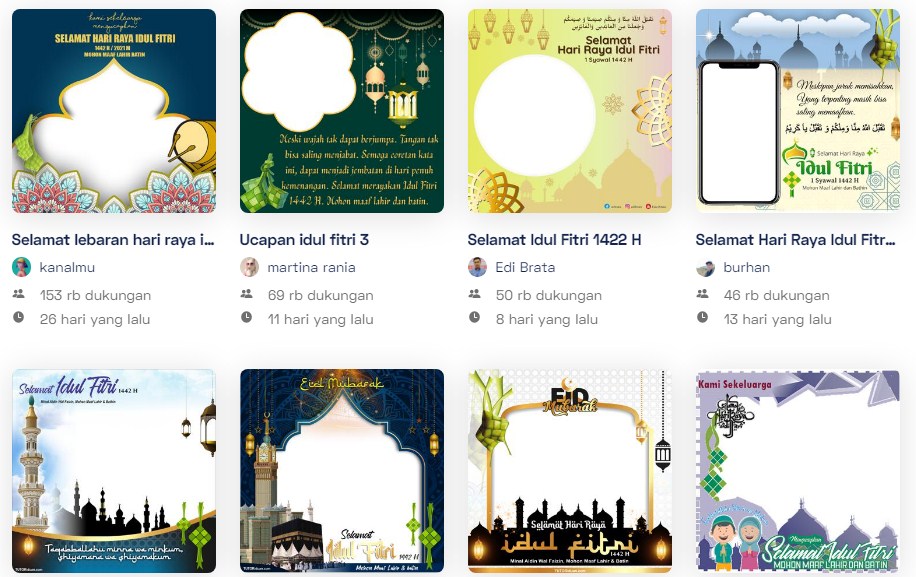Open Selamat lebaran hari raya title link
916x577 pixels.
point(113,240)
